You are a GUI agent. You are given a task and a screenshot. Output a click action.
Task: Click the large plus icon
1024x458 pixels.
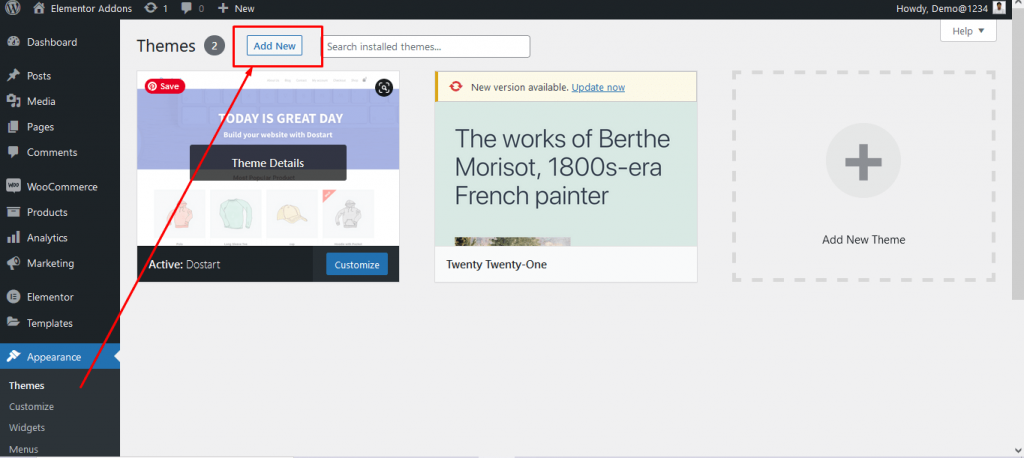click(863, 161)
